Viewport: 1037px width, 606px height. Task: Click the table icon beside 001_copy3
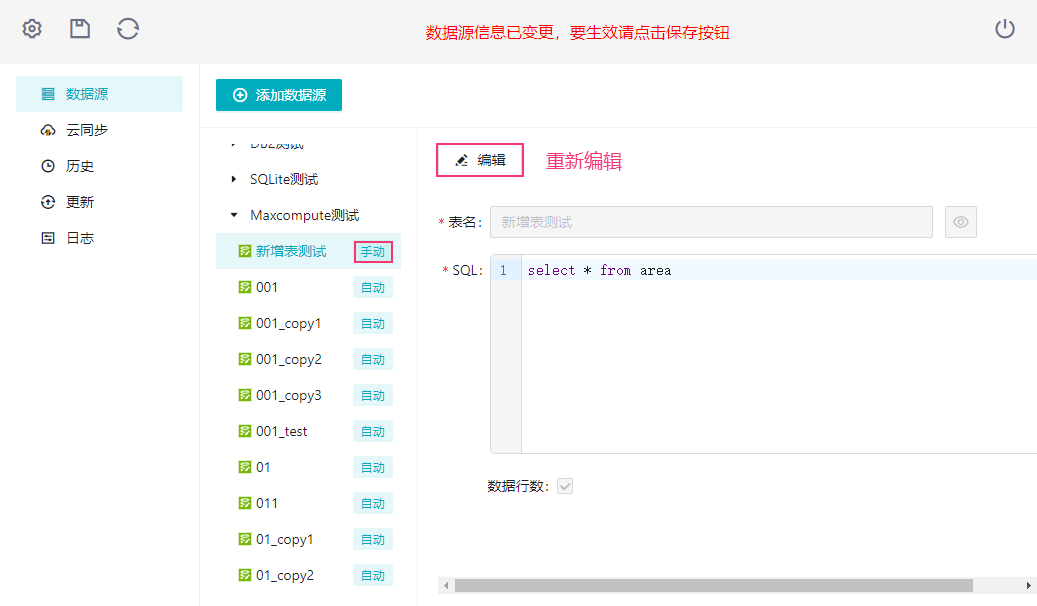(x=245, y=395)
